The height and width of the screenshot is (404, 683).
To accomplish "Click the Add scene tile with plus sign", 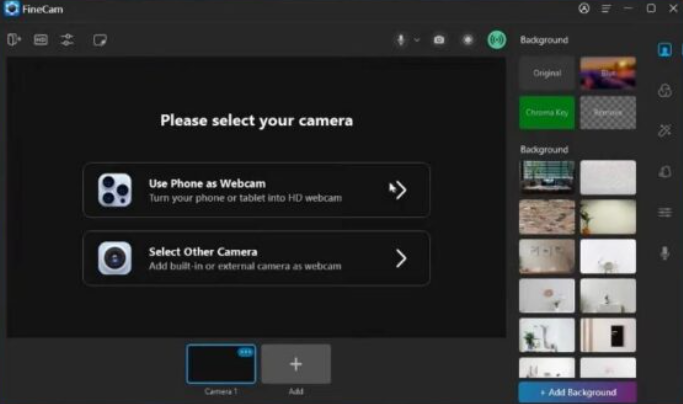I will point(296,364).
